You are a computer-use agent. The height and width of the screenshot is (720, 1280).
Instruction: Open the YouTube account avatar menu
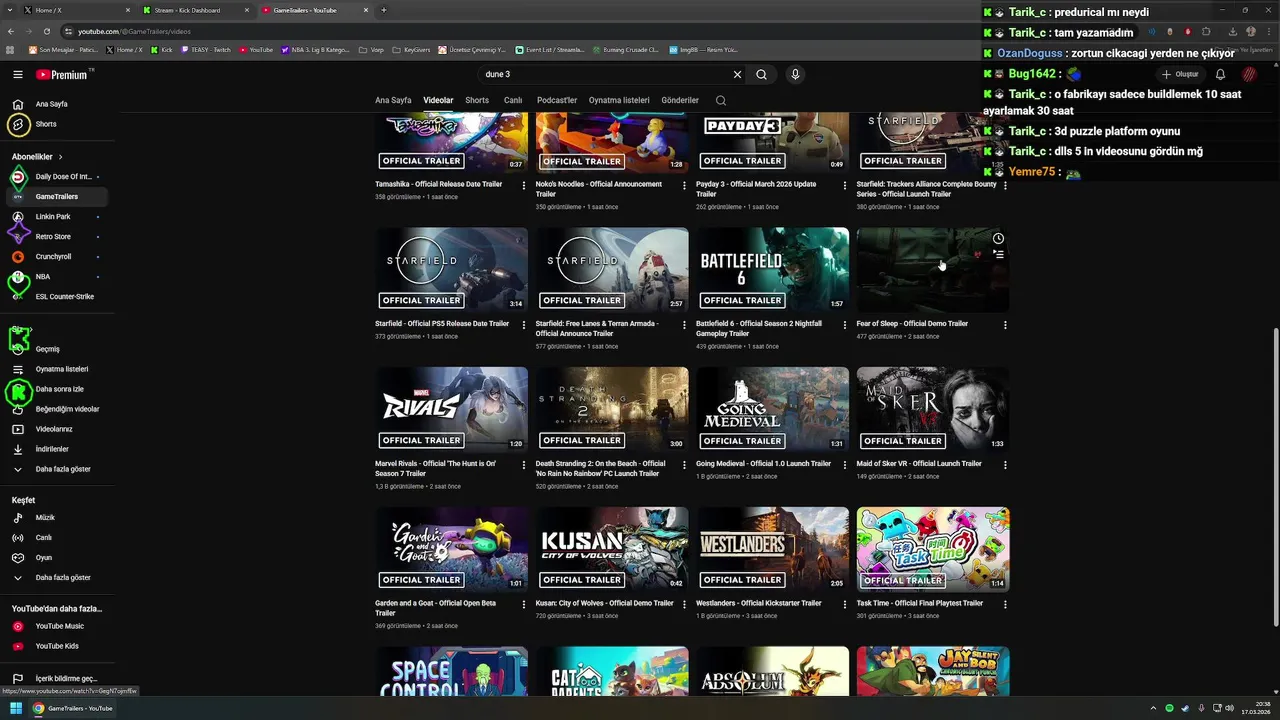pyautogui.click(x=1249, y=75)
